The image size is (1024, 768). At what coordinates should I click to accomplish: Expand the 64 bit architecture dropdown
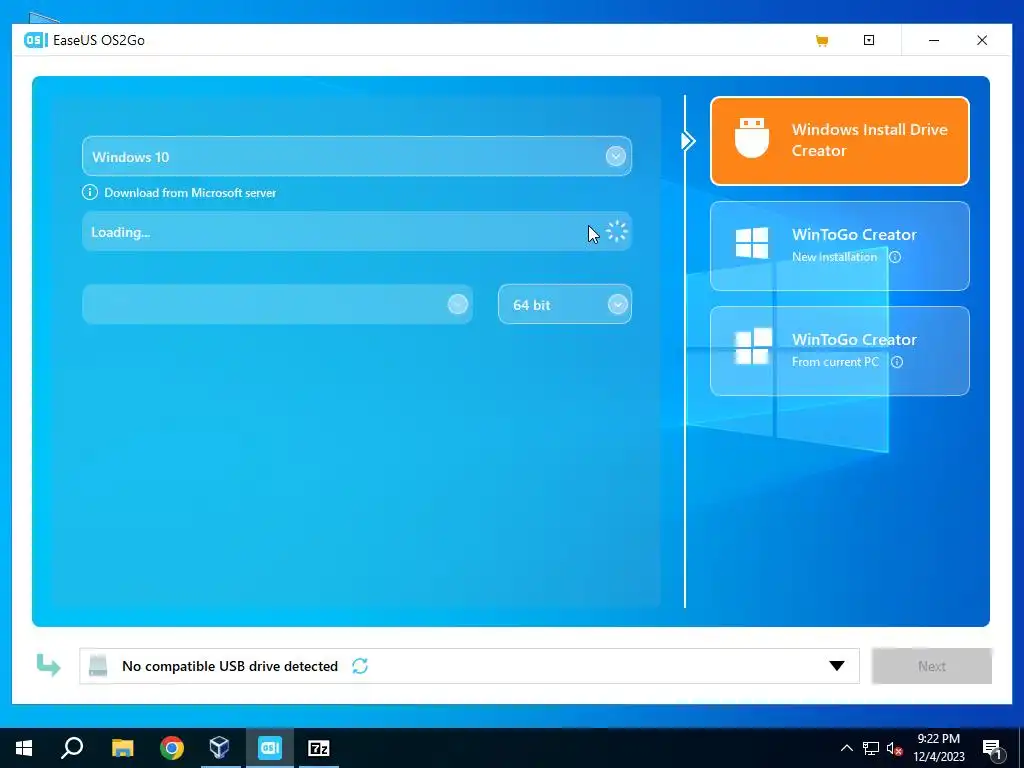564,304
